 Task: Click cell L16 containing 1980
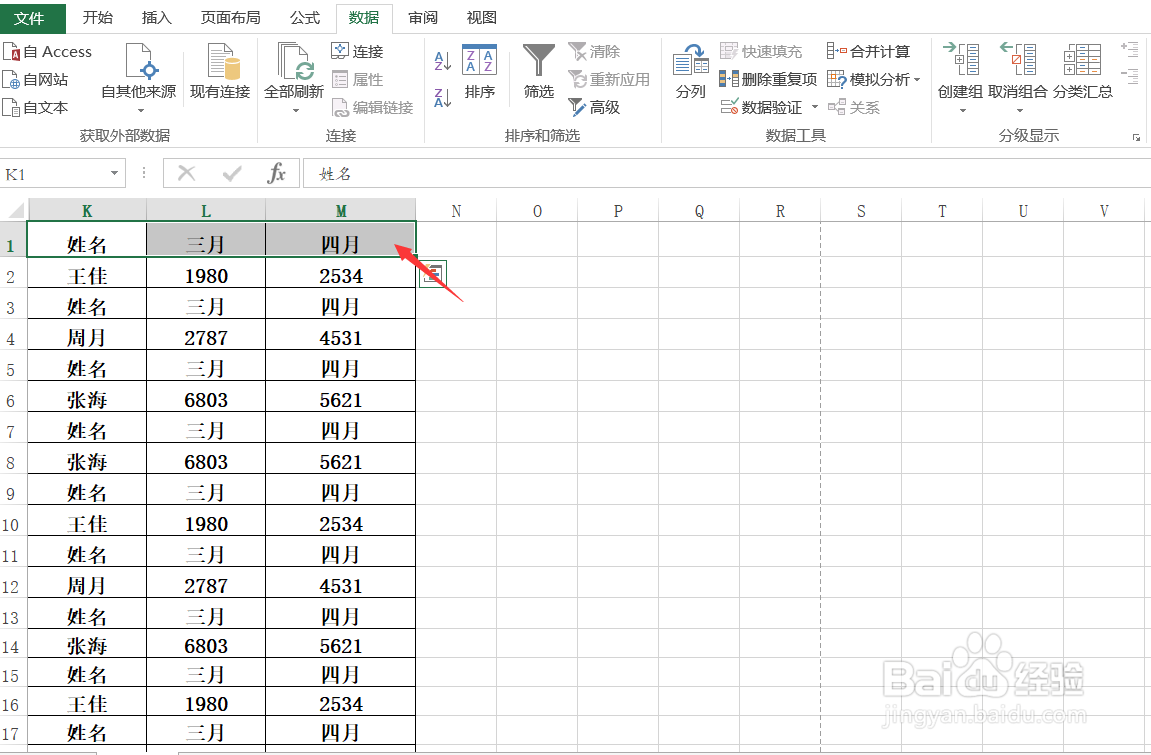pos(206,704)
